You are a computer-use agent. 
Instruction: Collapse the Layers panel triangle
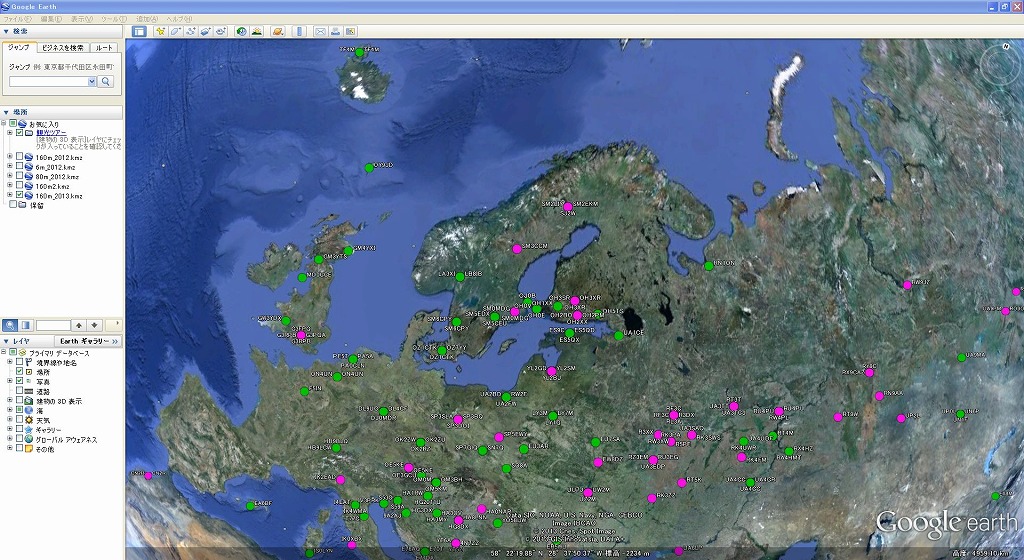[x=7, y=341]
